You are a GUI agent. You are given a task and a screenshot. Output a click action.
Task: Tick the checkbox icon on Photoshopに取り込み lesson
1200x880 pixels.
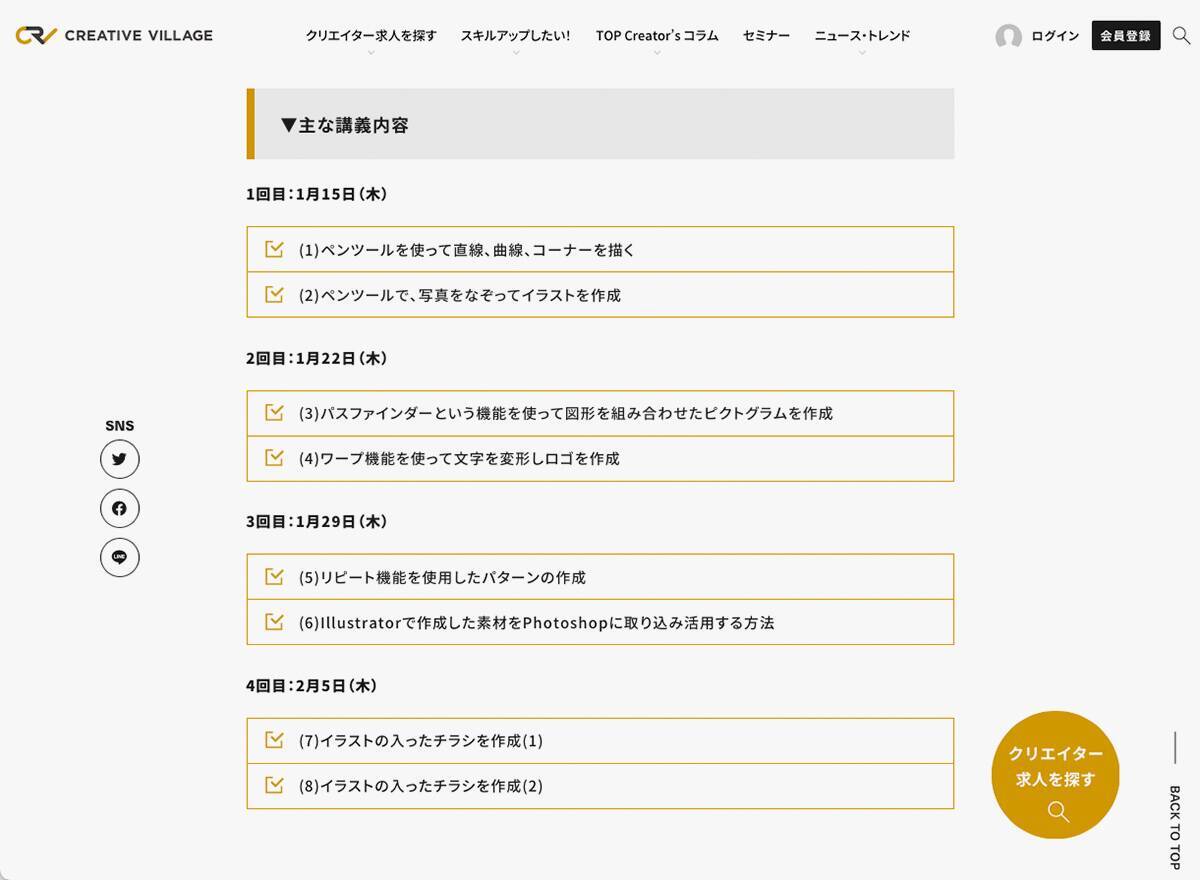(x=274, y=622)
